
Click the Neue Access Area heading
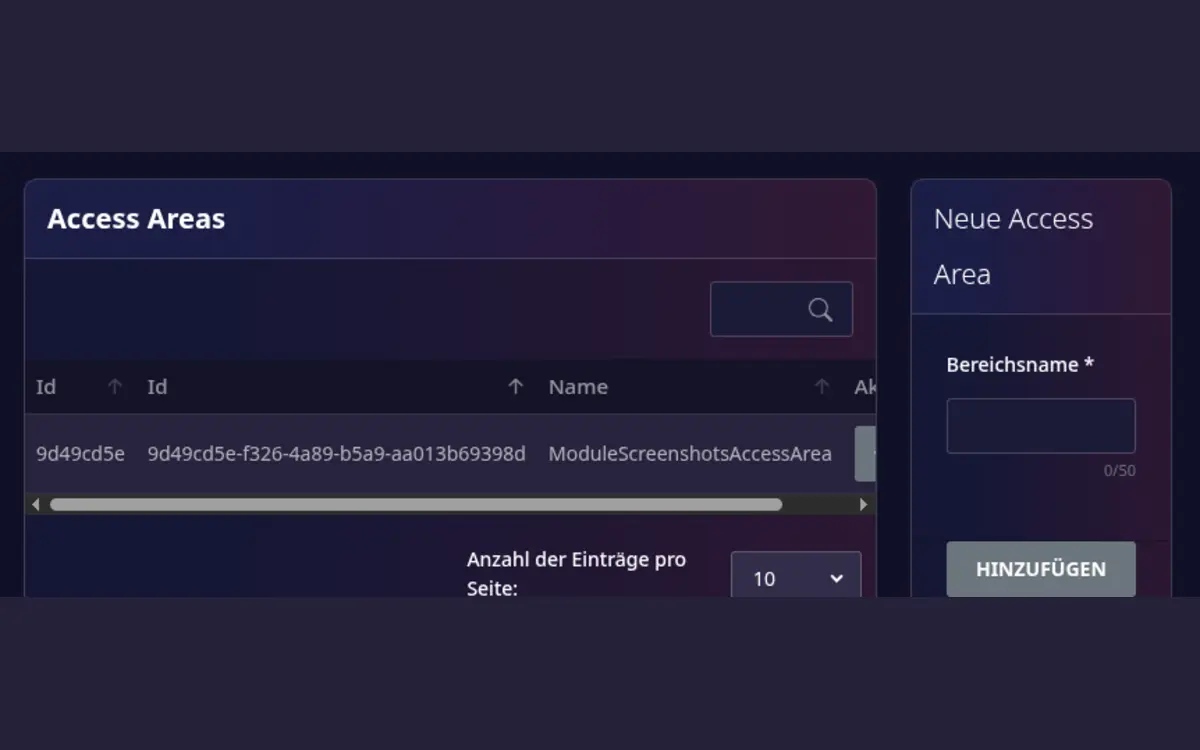[x=1014, y=246]
